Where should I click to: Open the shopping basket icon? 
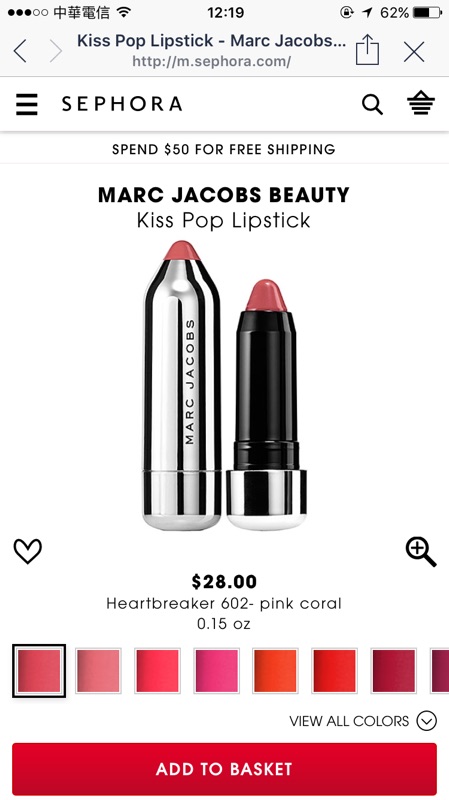[x=421, y=104]
